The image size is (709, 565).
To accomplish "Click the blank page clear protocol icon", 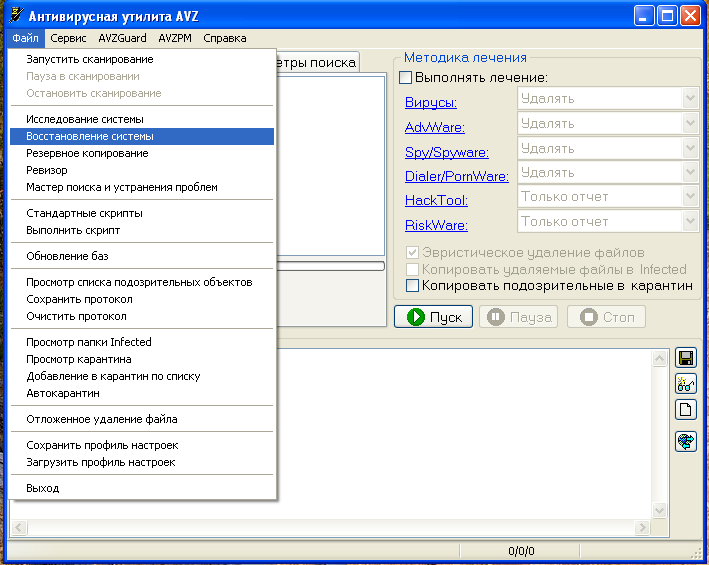I will click(686, 410).
